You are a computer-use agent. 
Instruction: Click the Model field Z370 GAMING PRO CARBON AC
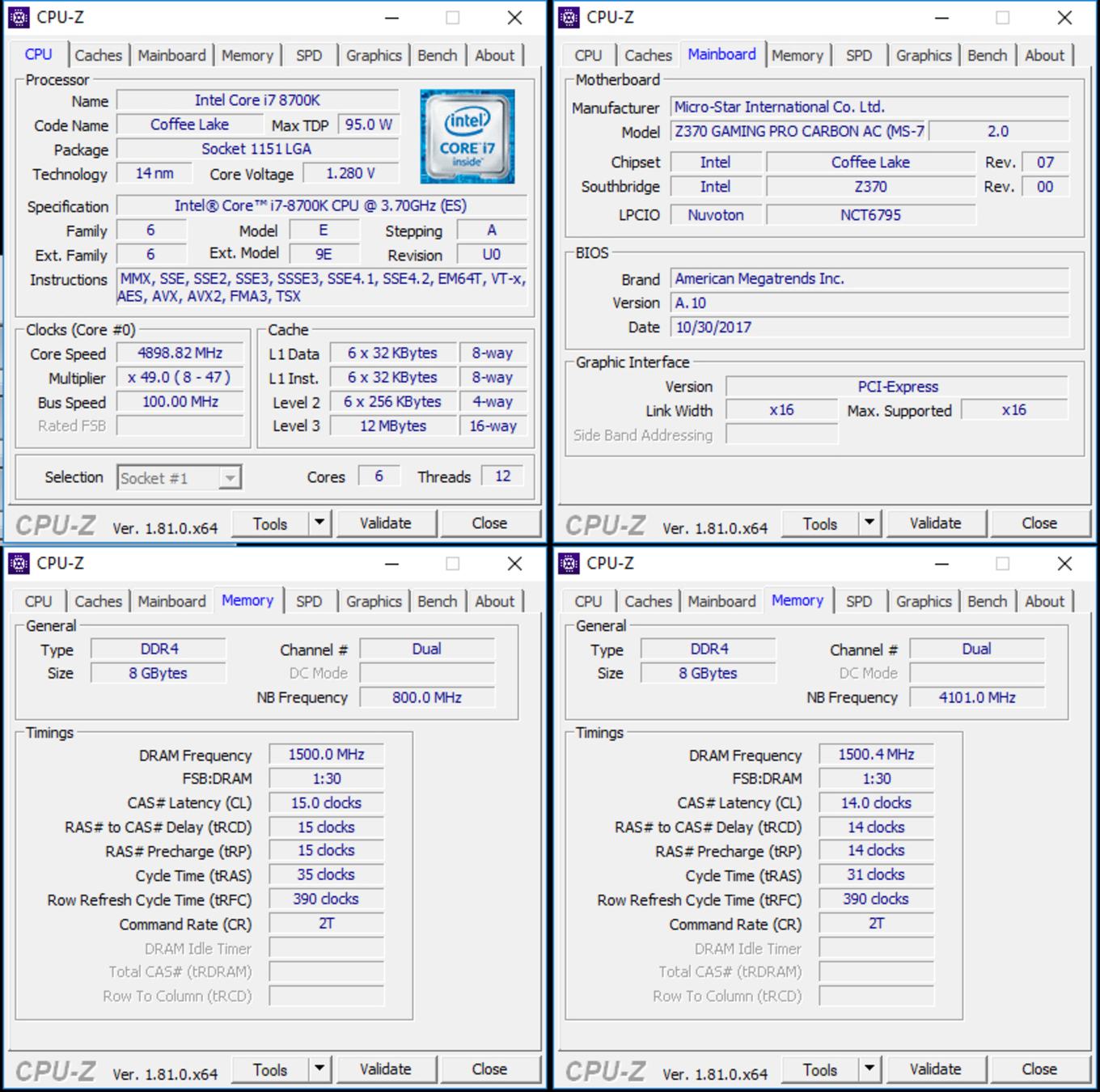[799, 131]
